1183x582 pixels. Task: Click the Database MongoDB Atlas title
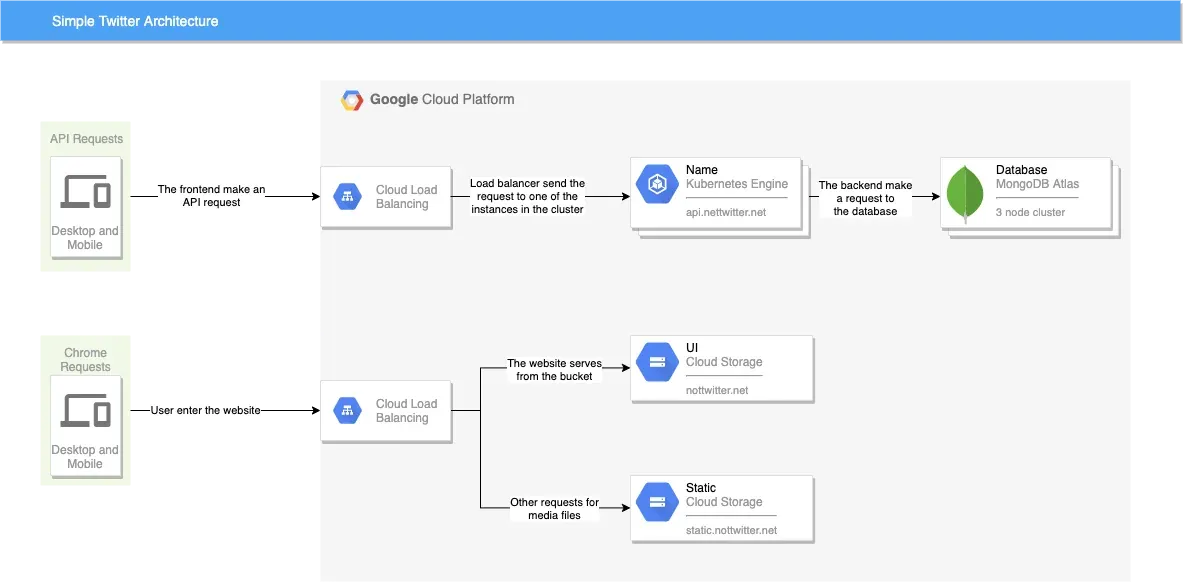pos(1037,177)
